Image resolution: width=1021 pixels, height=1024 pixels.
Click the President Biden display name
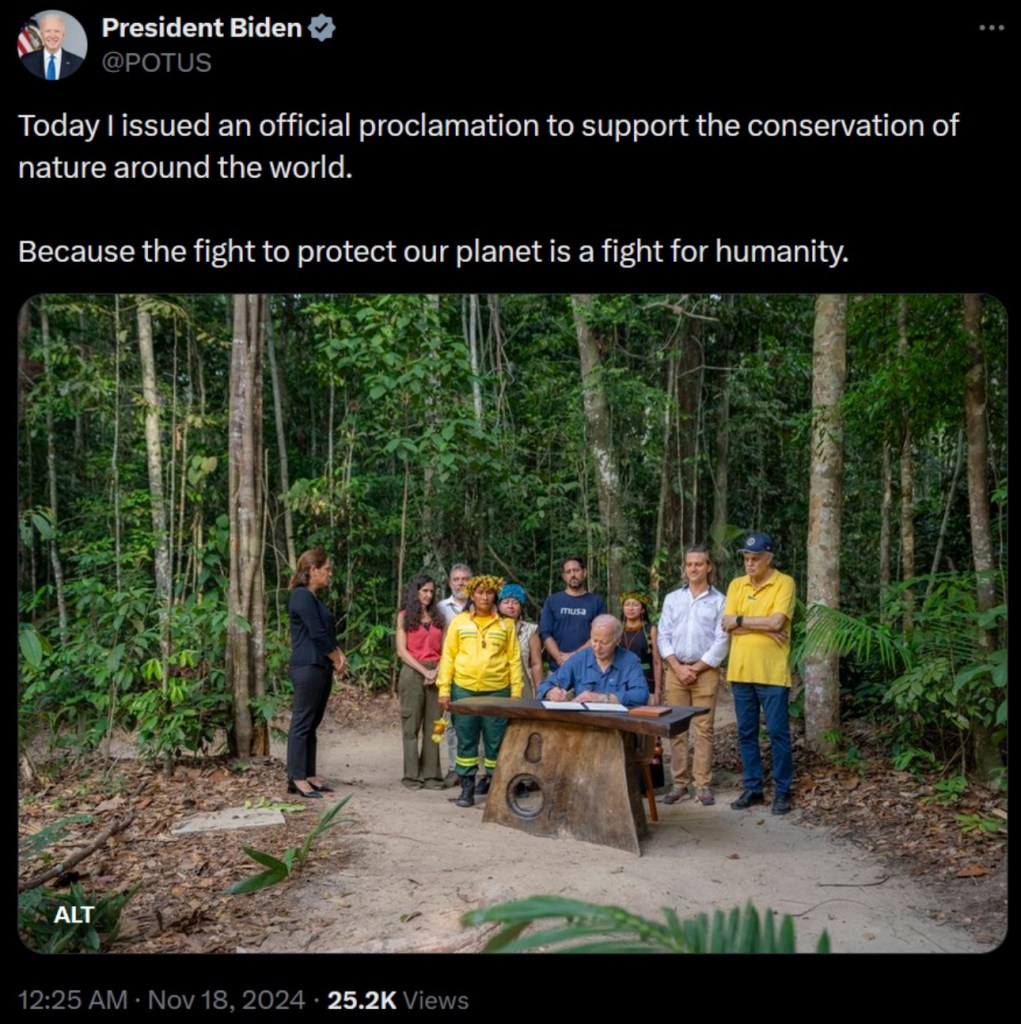click(201, 28)
